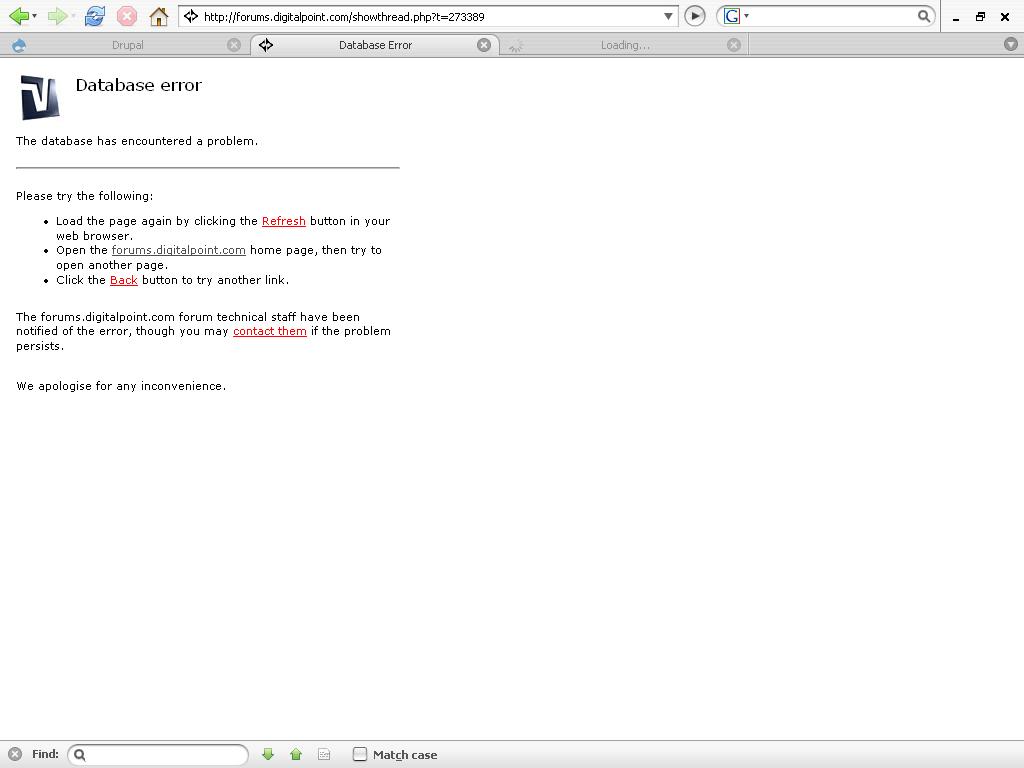Select the Database Error tab

376,45
